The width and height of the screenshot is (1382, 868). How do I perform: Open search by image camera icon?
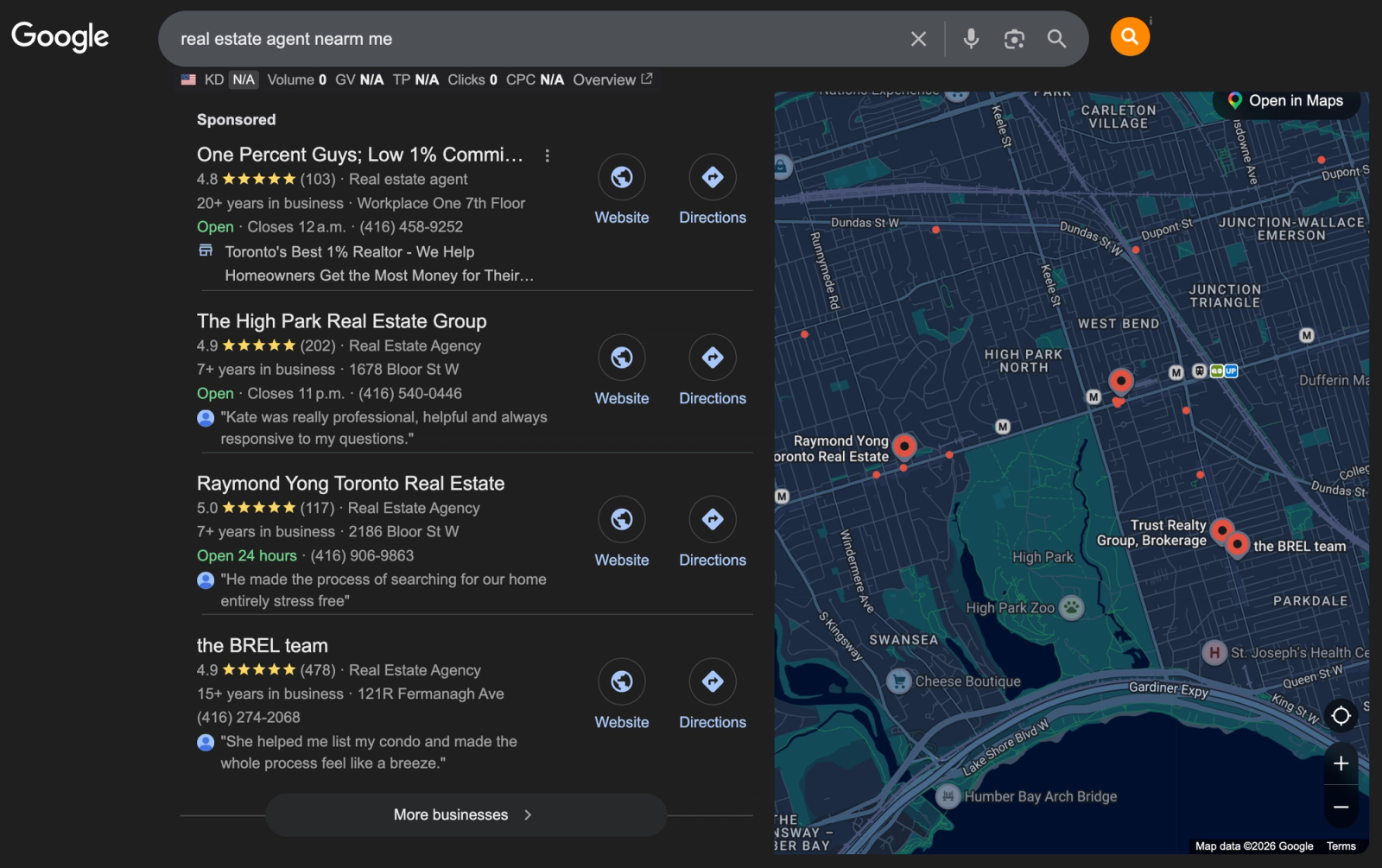tap(1014, 39)
